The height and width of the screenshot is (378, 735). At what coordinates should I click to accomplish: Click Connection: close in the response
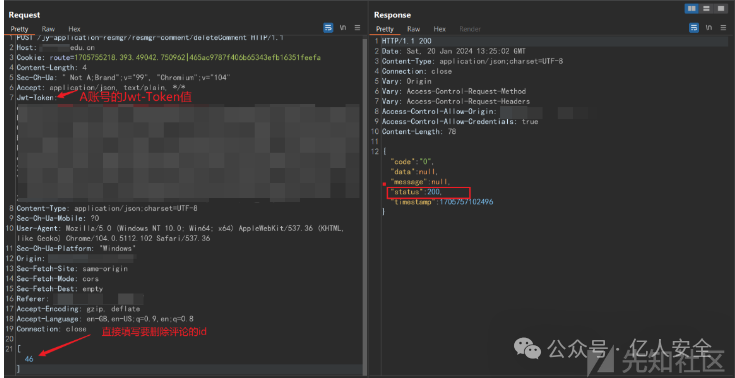click(x=417, y=71)
